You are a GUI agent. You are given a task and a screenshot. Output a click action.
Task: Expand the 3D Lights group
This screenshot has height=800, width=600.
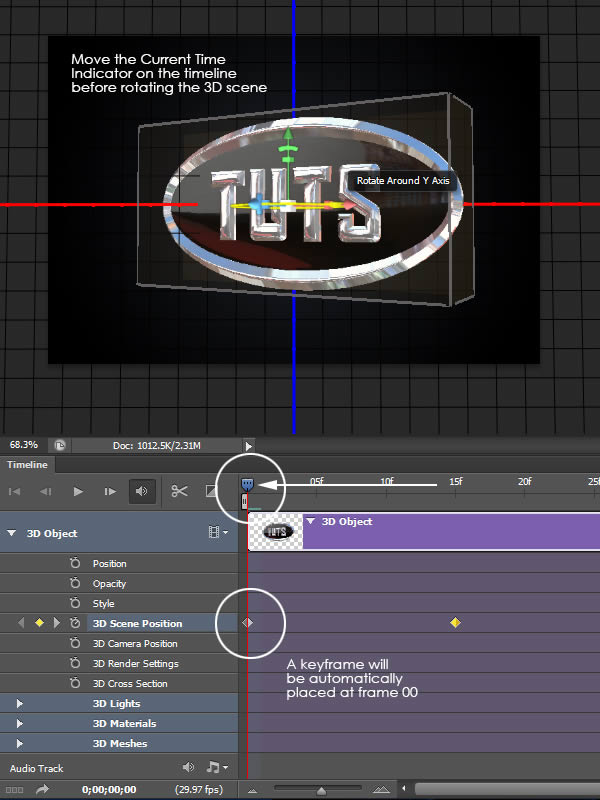coord(19,704)
